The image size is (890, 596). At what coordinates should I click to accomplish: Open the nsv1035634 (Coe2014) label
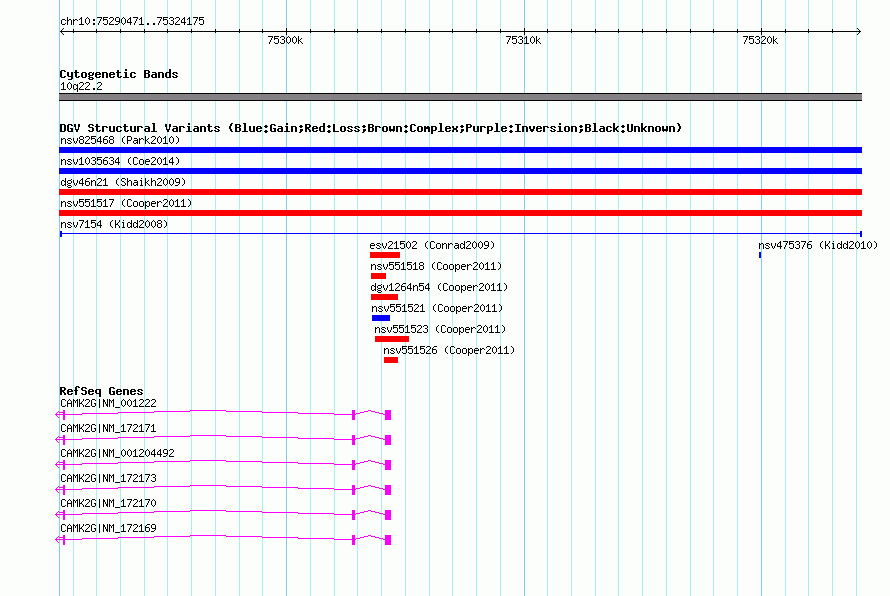(120, 161)
